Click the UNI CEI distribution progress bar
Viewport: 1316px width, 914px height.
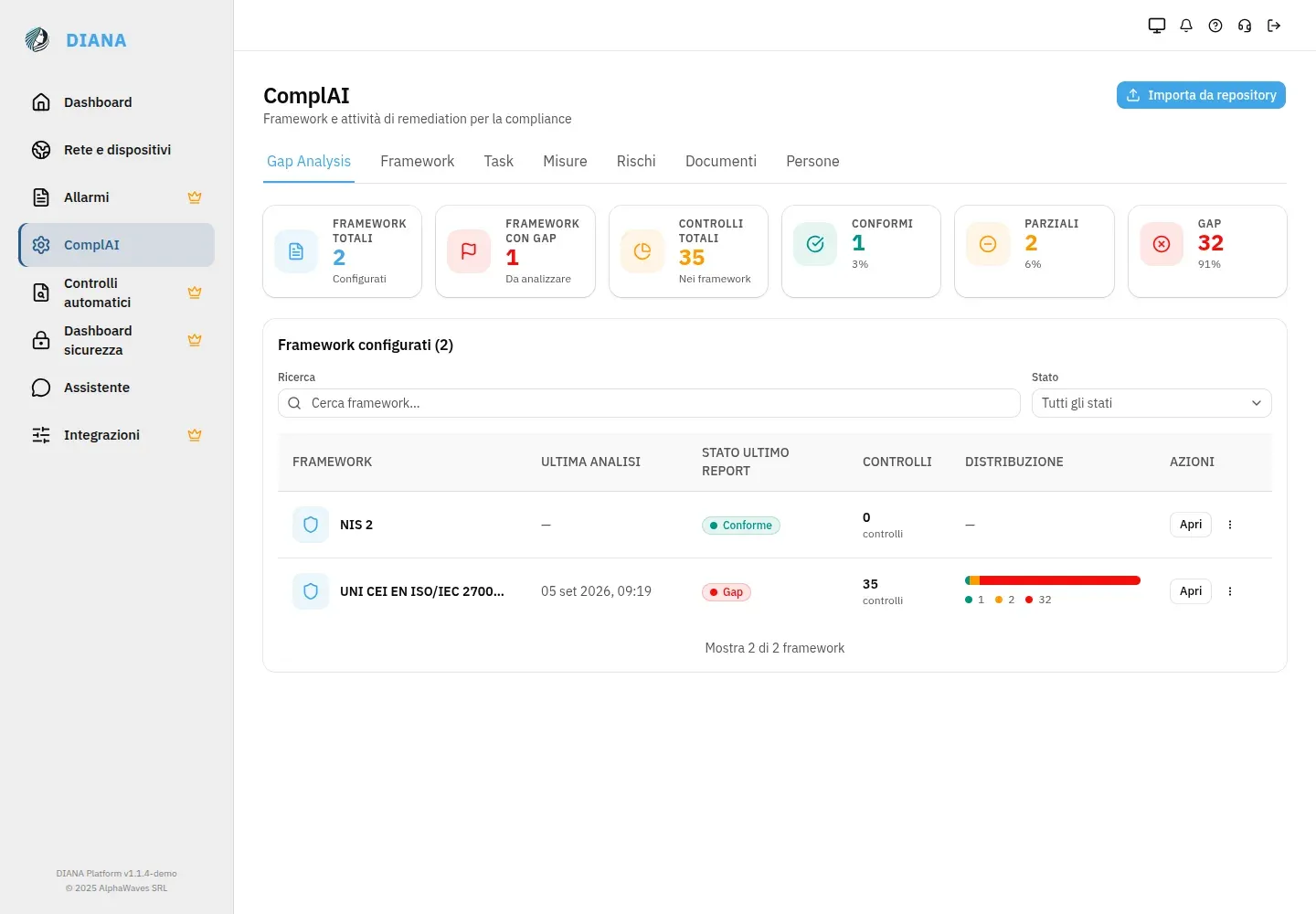(x=1053, y=580)
